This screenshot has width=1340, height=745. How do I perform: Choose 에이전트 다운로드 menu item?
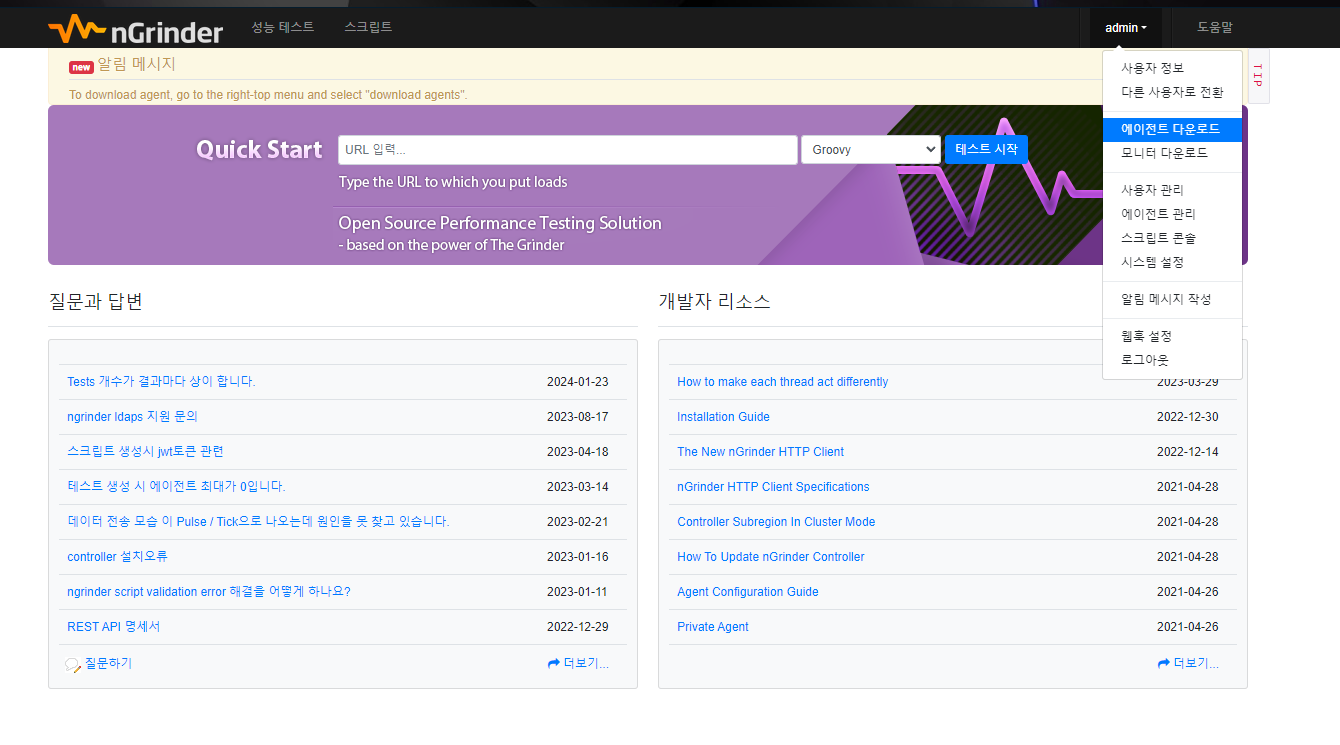[x=1172, y=130]
